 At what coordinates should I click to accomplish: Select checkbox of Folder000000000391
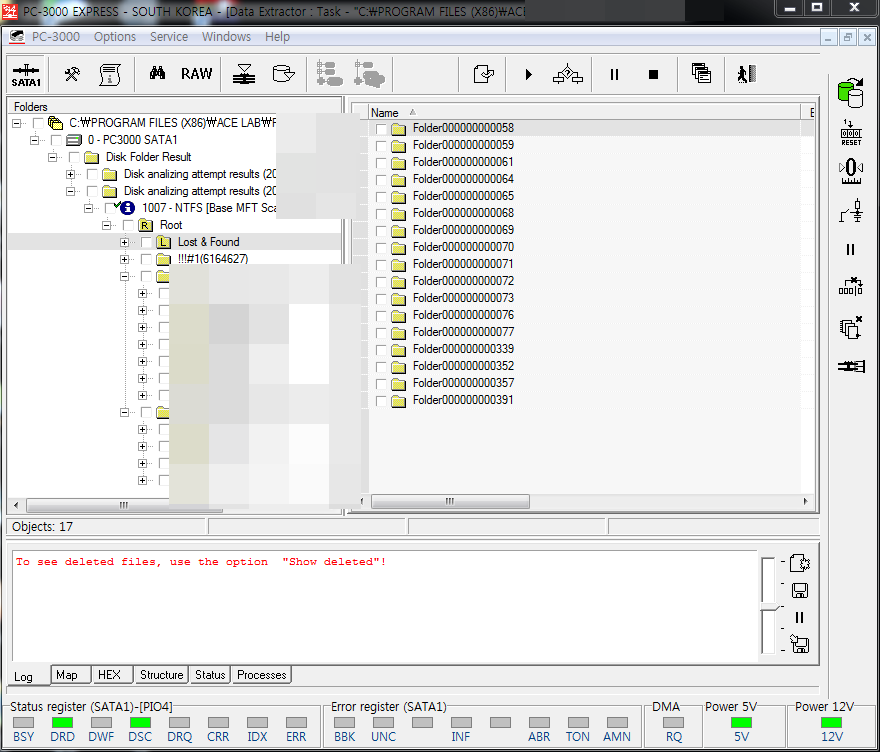point(381,401)
